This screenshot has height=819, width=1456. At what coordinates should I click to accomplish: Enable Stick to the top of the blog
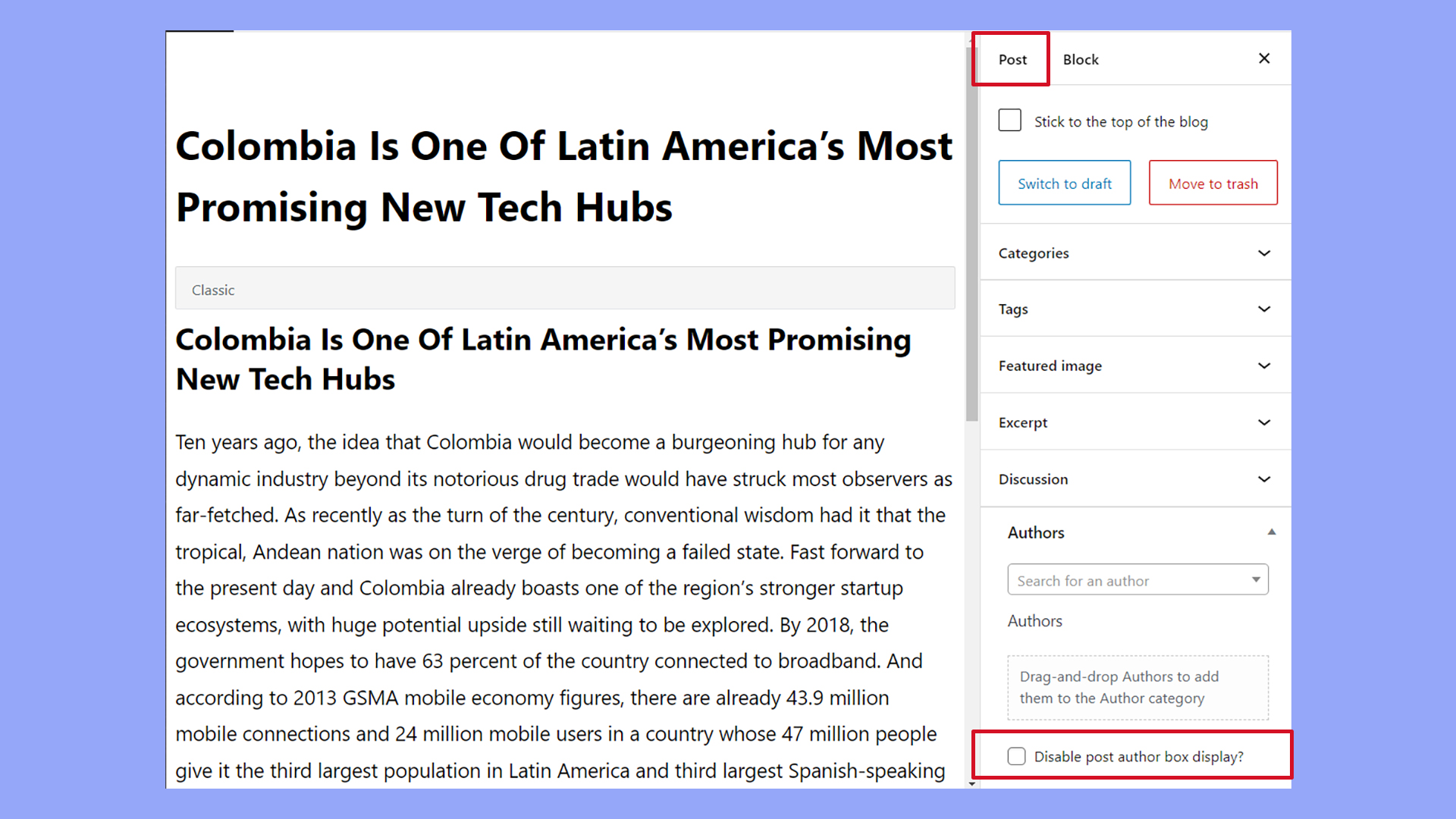(x=1009, y=121)
